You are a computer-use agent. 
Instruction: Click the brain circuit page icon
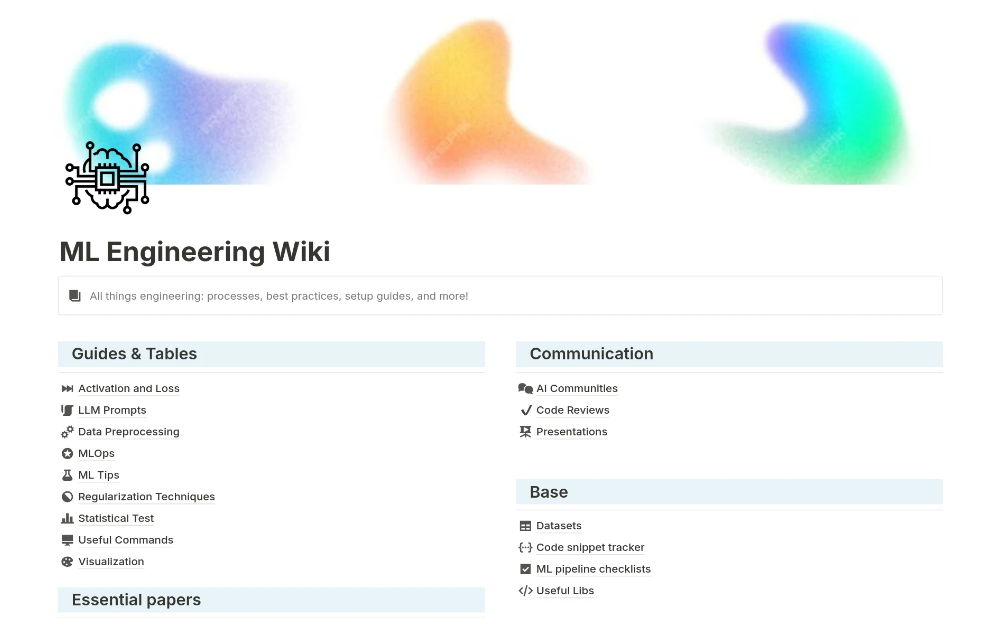tap(107, 176)
